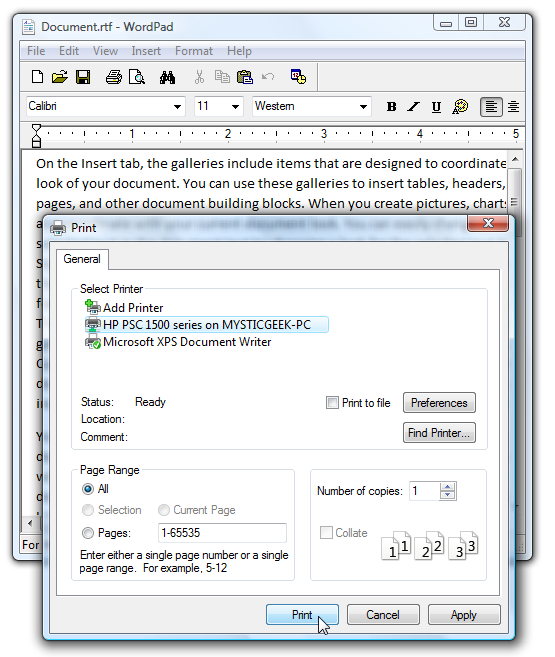Select the All page range option

click(x=88, y=489)
